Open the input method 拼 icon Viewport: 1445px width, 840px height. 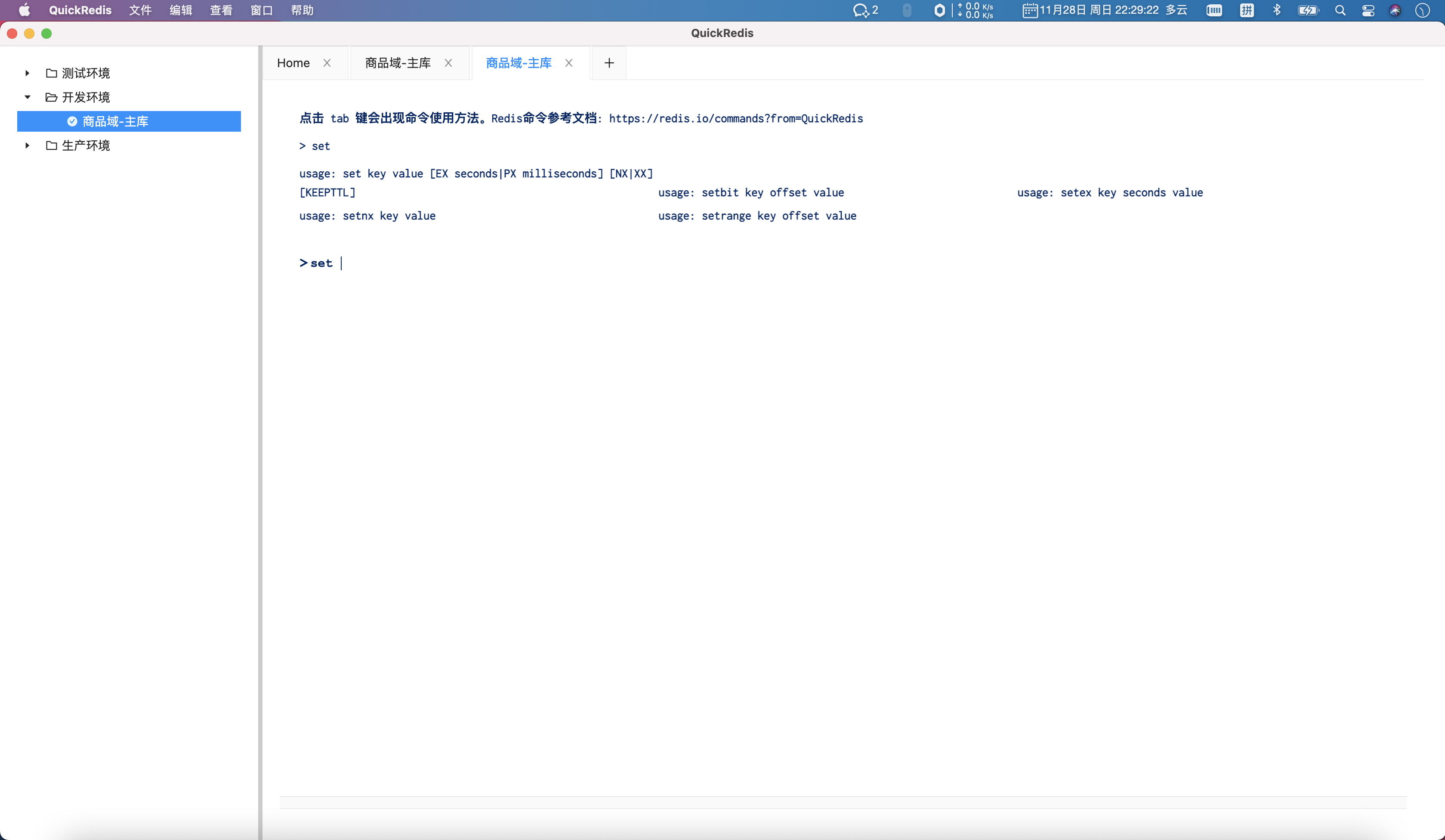[1247, 10]
